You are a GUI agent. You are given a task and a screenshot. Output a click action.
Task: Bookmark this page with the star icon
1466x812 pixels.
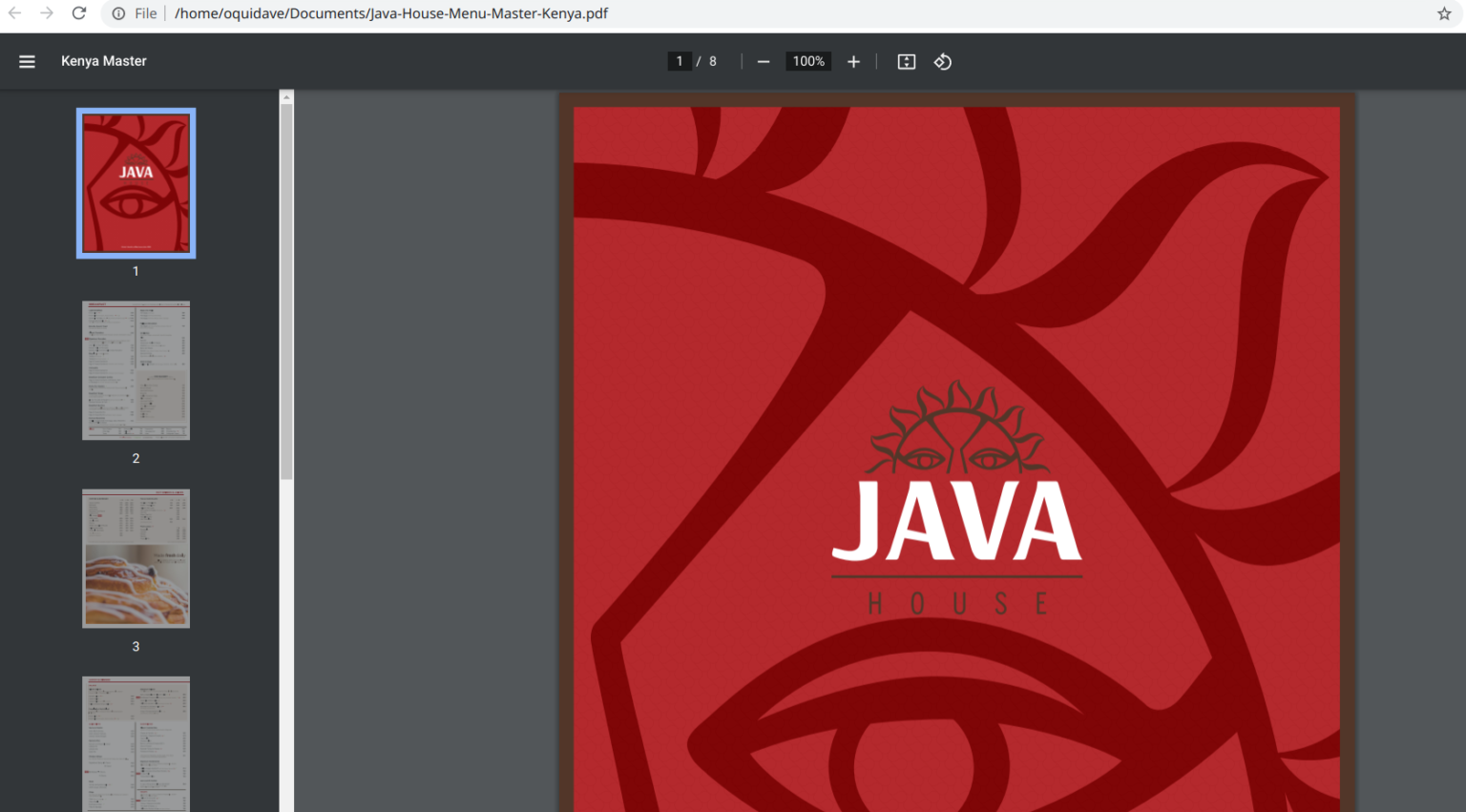(1444, 13)
